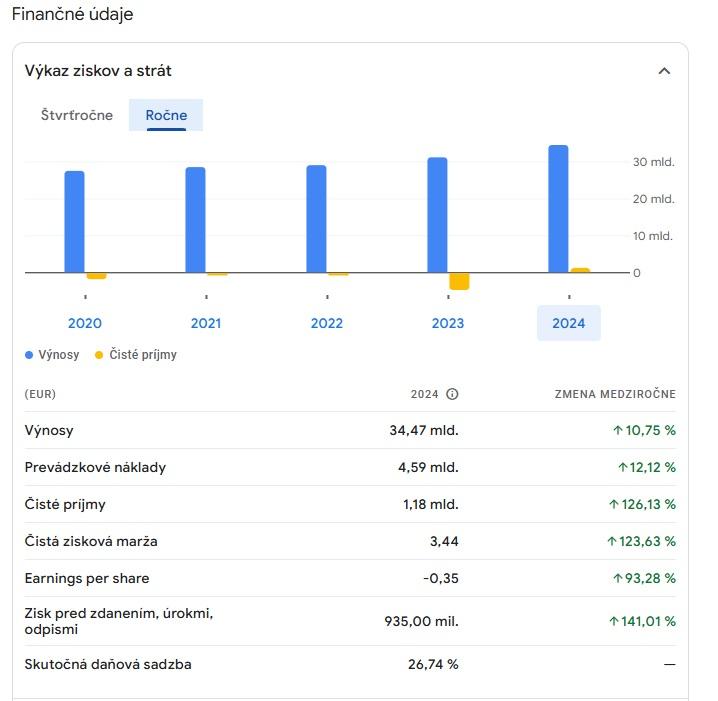Click the Výnosy row label

[49, 431]
